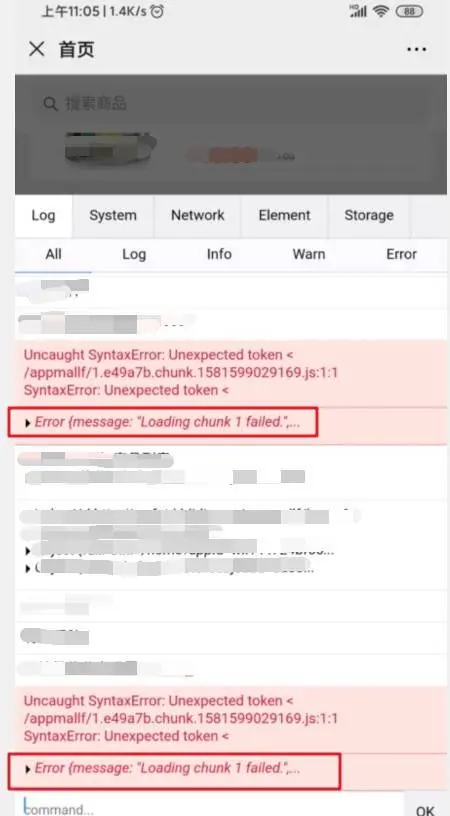
Task: Select the Log panel tab
Action: (43, 215)
